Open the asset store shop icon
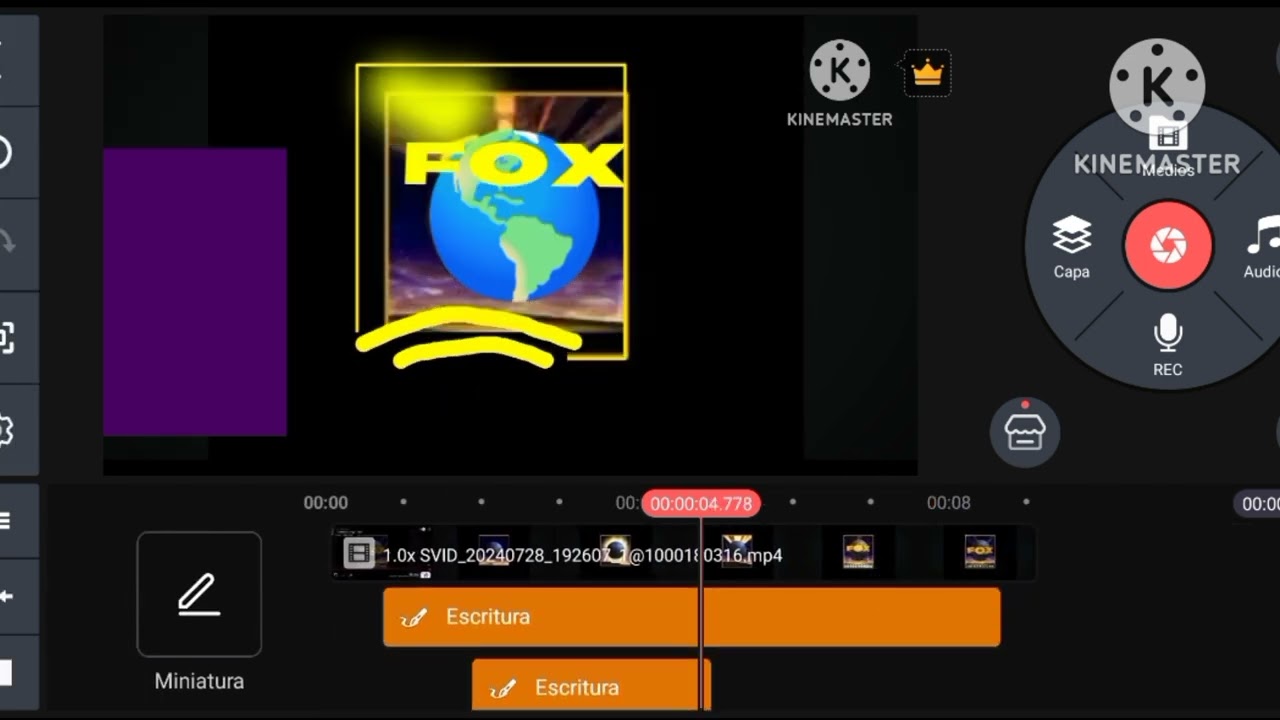Image resolution: width=1280 pixels, height=720 pixels. [1025, 432]
